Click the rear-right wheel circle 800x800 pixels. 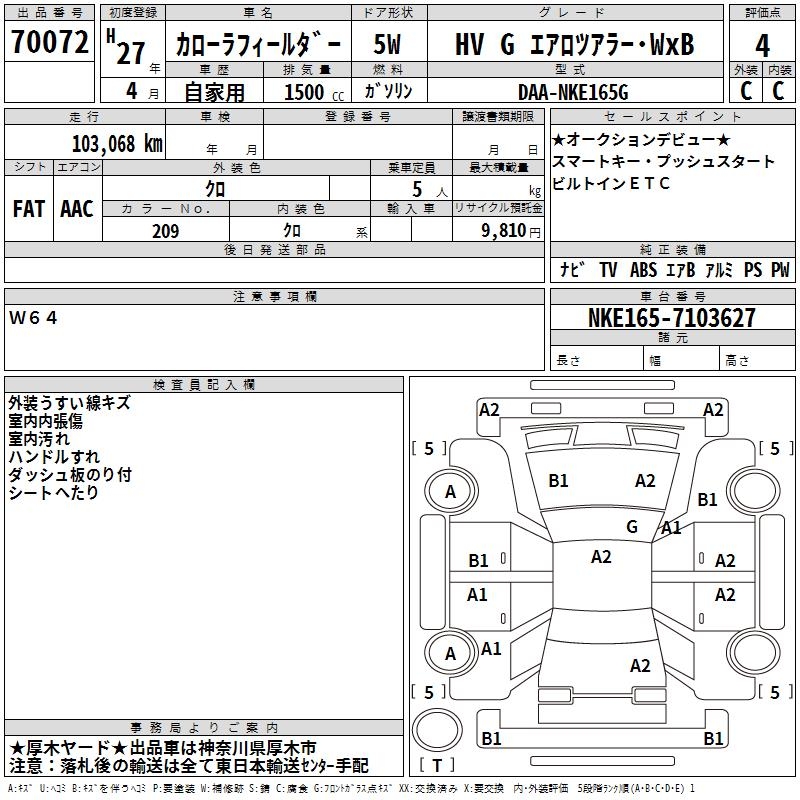point(754,653)
